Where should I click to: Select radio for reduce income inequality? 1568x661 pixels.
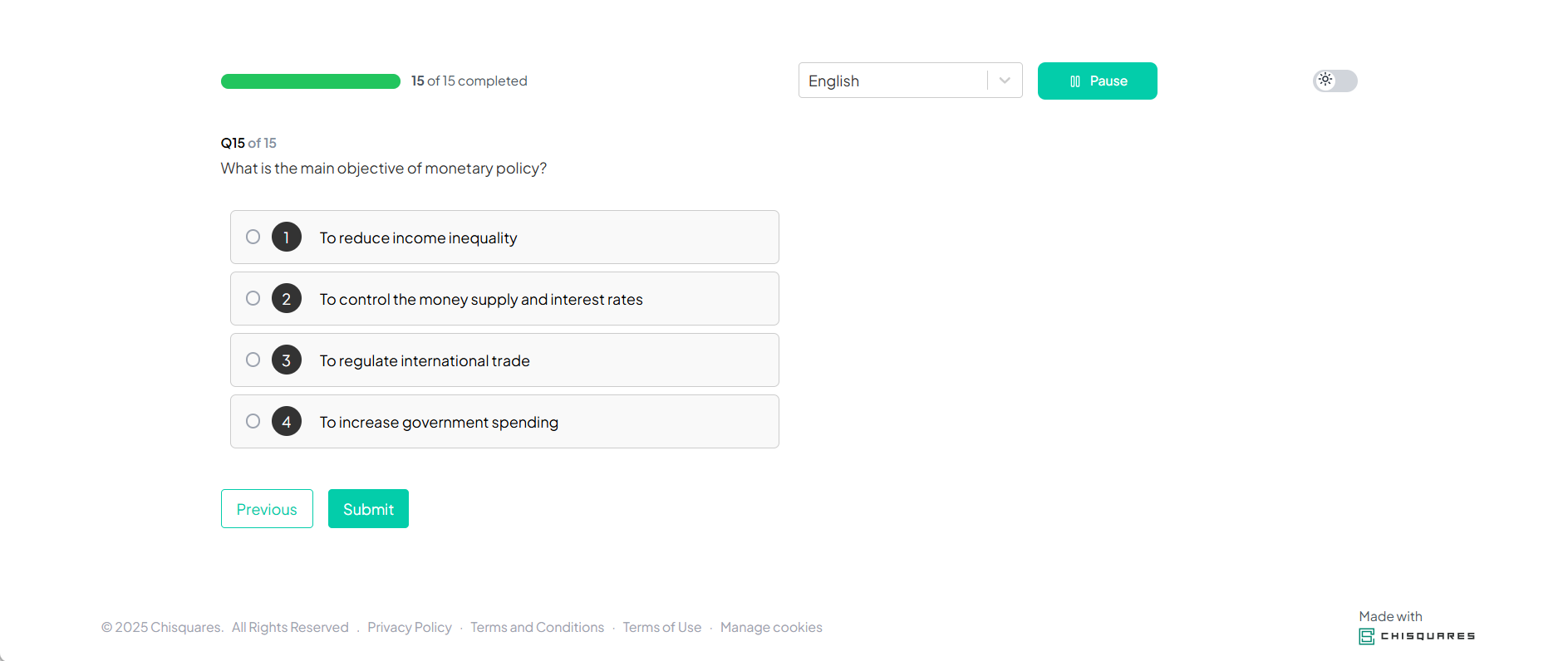point(253,237)
